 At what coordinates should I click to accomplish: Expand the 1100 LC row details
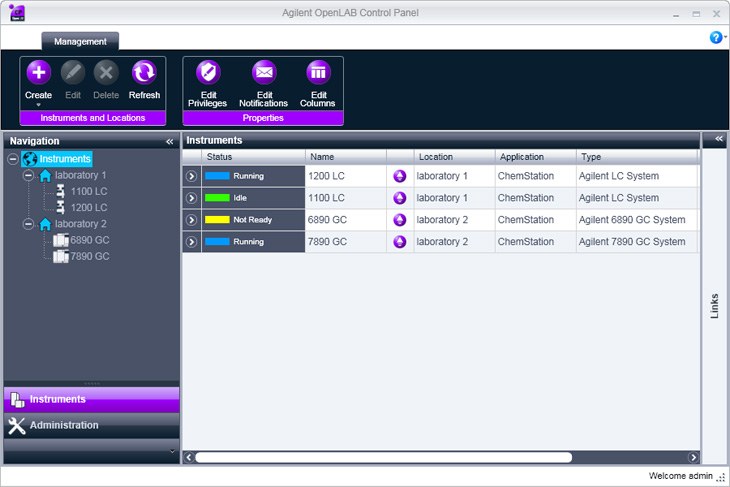click(x=191, y=198)
